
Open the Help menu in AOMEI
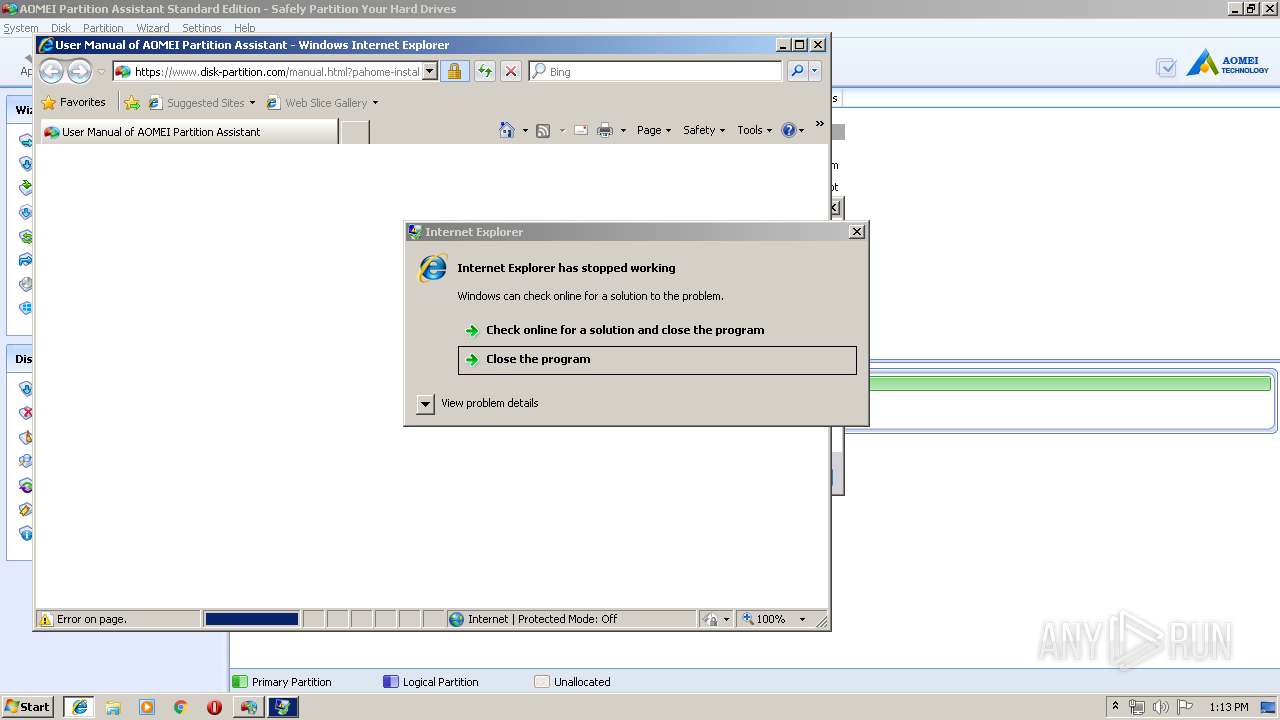[x=245, y=28]
